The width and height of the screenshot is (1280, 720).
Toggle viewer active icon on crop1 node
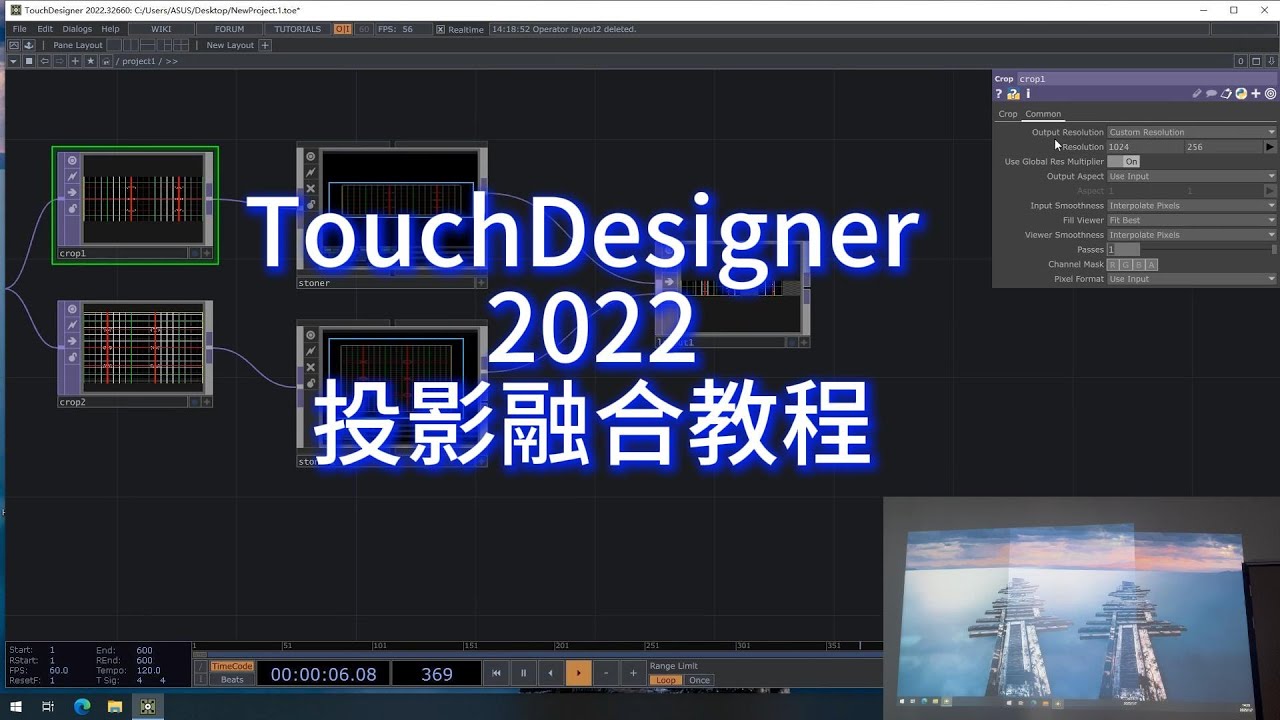pos(72,160)
